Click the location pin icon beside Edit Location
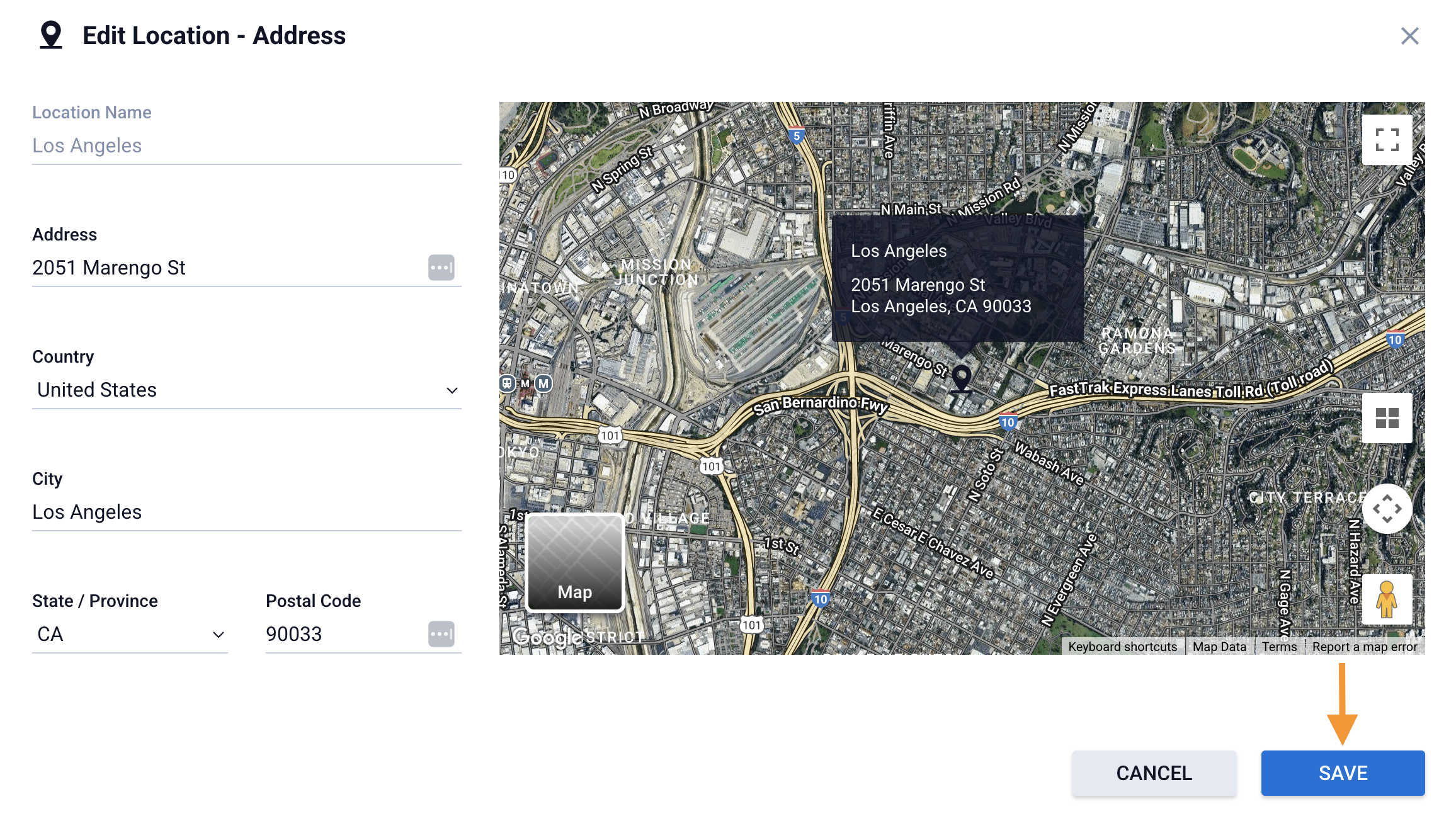Image resolution: width=1456 pixels, height=821 pixels. click(x=50, y=35)
